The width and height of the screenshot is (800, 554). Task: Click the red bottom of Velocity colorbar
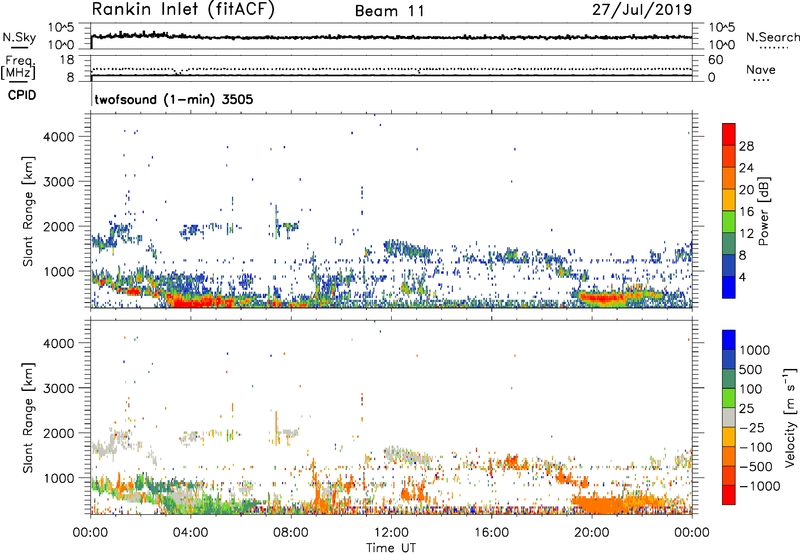point(729,495)
